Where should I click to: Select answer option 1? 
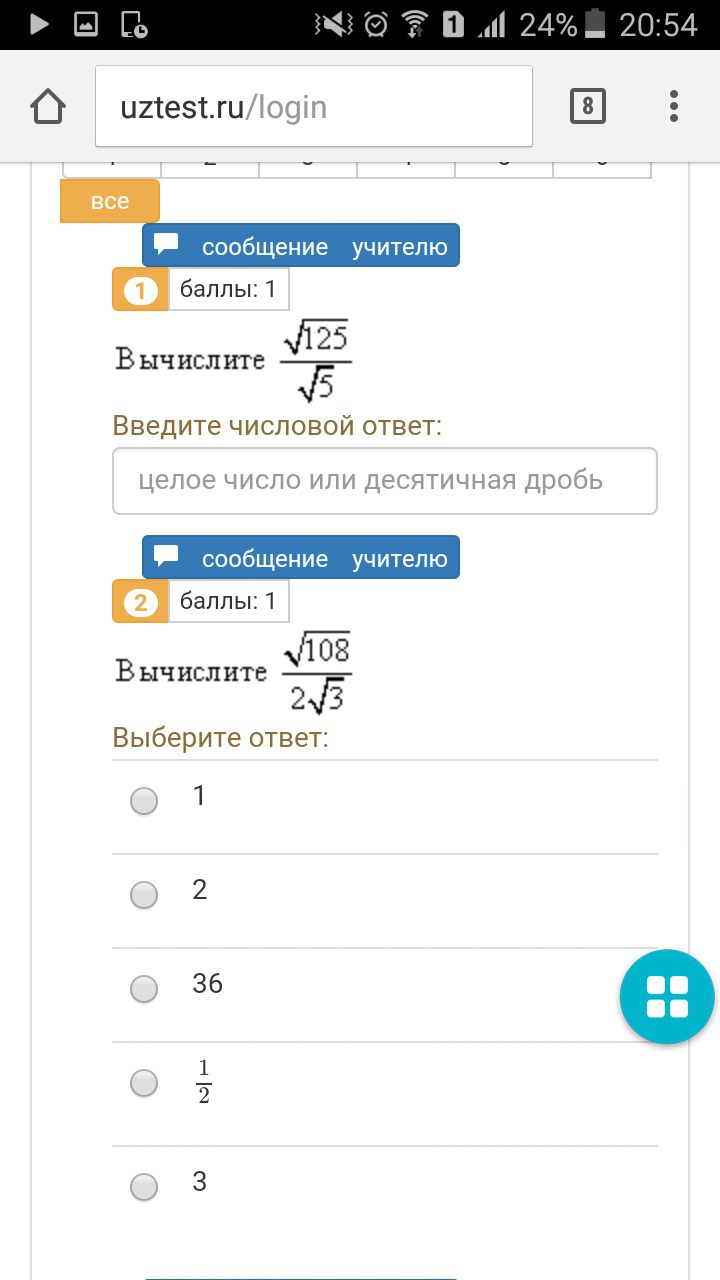tap(145, 800)
